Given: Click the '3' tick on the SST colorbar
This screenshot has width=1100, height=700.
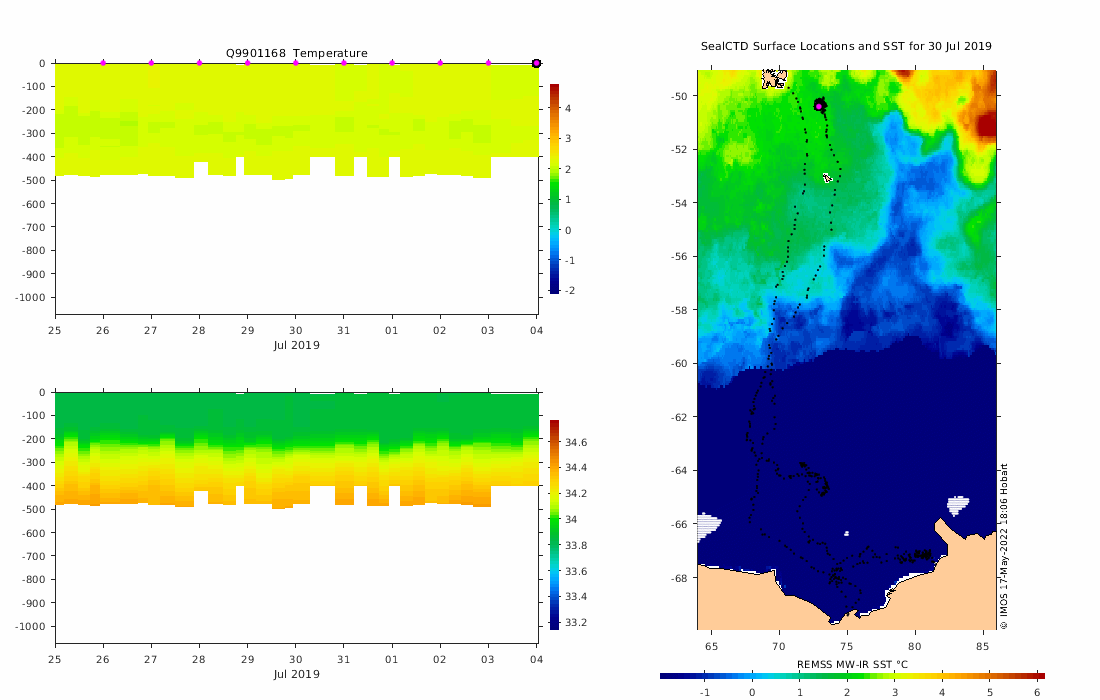Looking at the screenshot, I should point(894,692).
